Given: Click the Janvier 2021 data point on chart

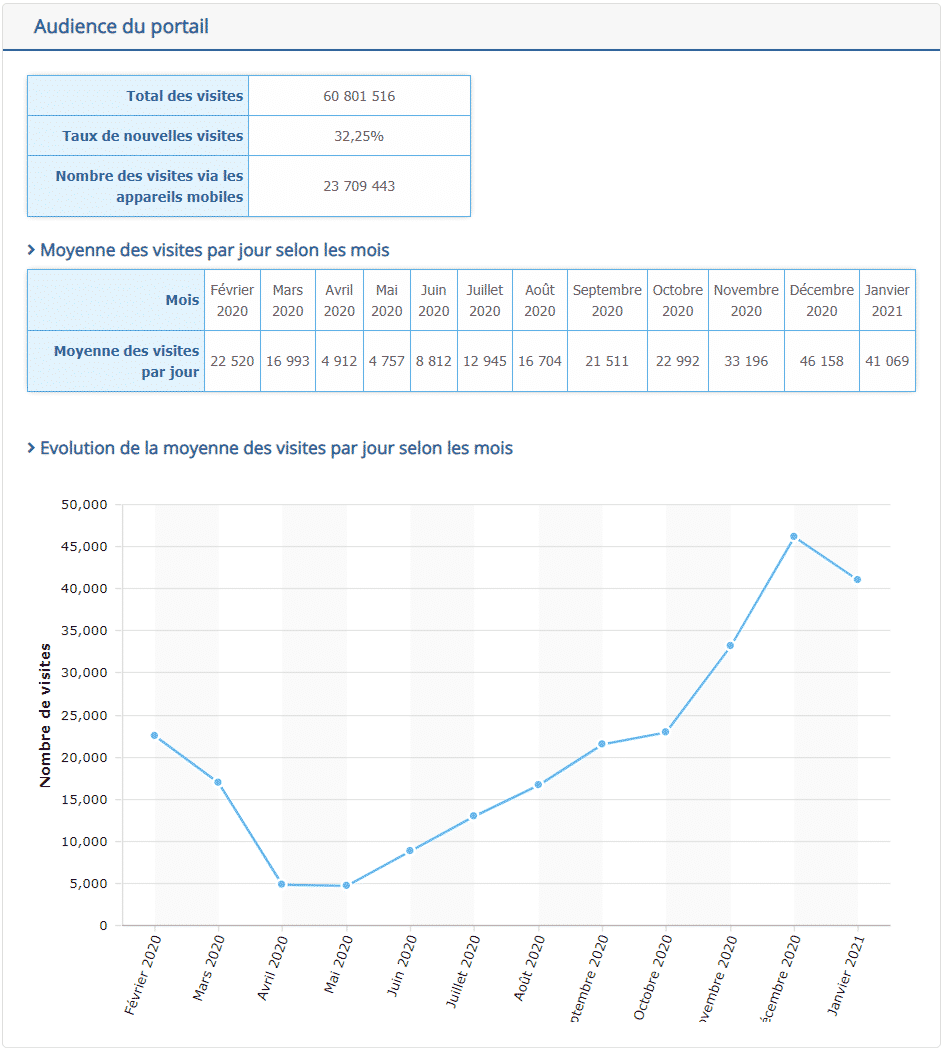Looking at the screenshot, I should click(x=857, y=579).
